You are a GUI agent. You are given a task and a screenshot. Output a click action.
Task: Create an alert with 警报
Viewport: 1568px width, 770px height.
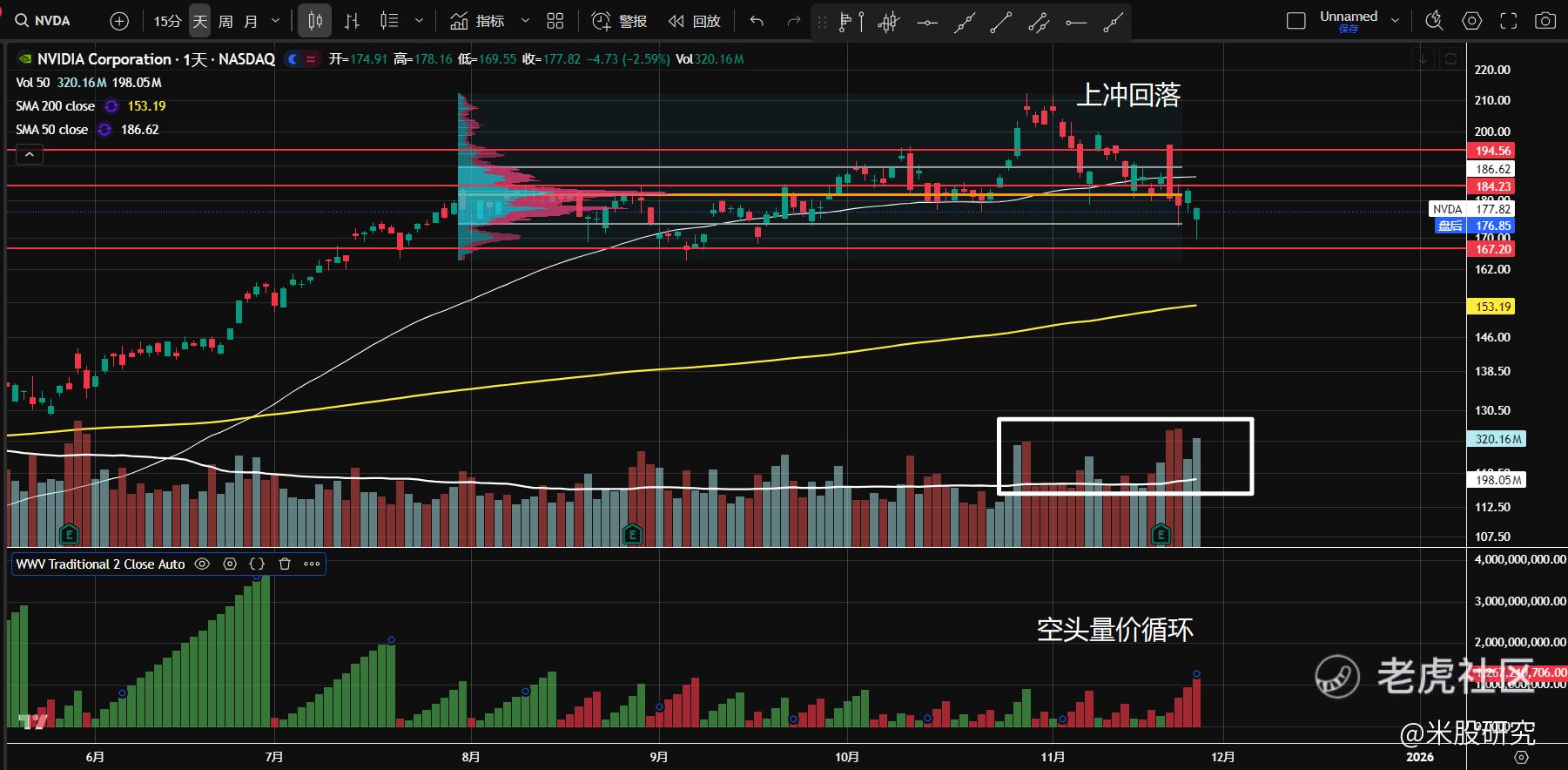click(x=619, y=21)
